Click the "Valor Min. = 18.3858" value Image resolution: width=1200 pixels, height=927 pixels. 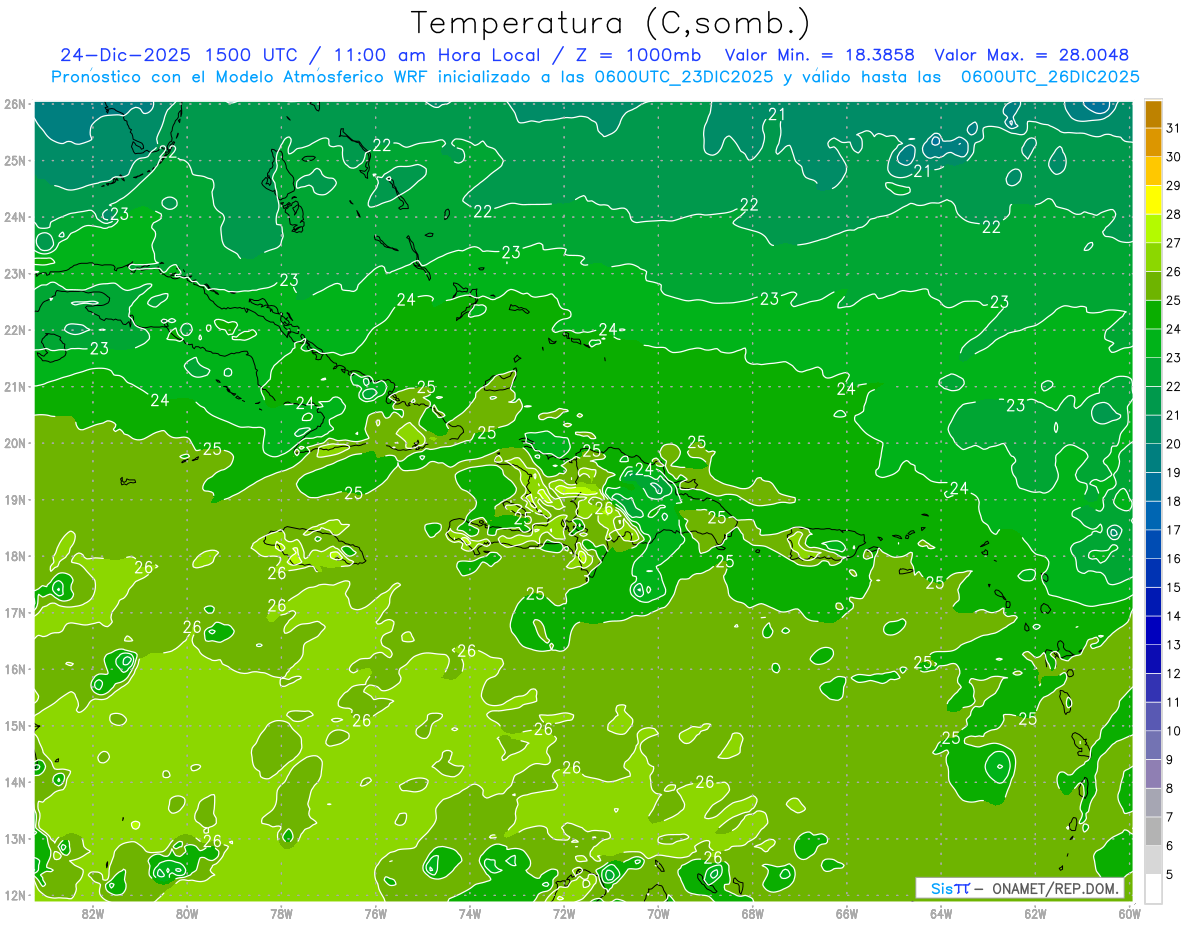pos(821,55)
